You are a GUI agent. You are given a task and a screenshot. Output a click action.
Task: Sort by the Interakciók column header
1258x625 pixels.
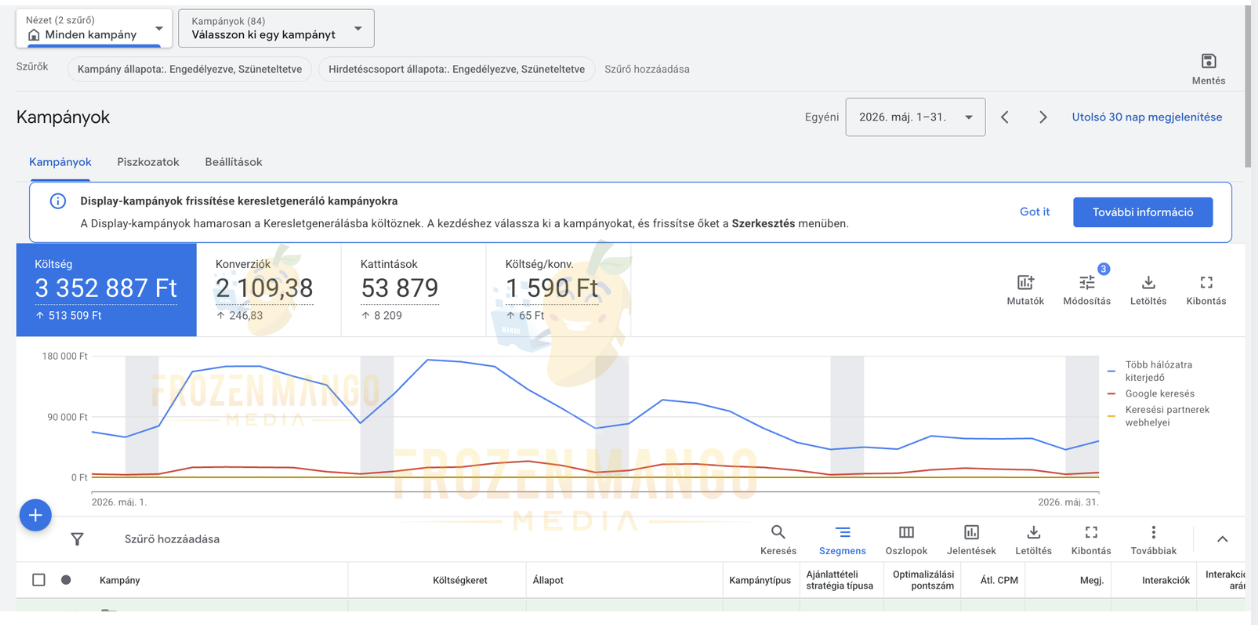click(1166, 580)
